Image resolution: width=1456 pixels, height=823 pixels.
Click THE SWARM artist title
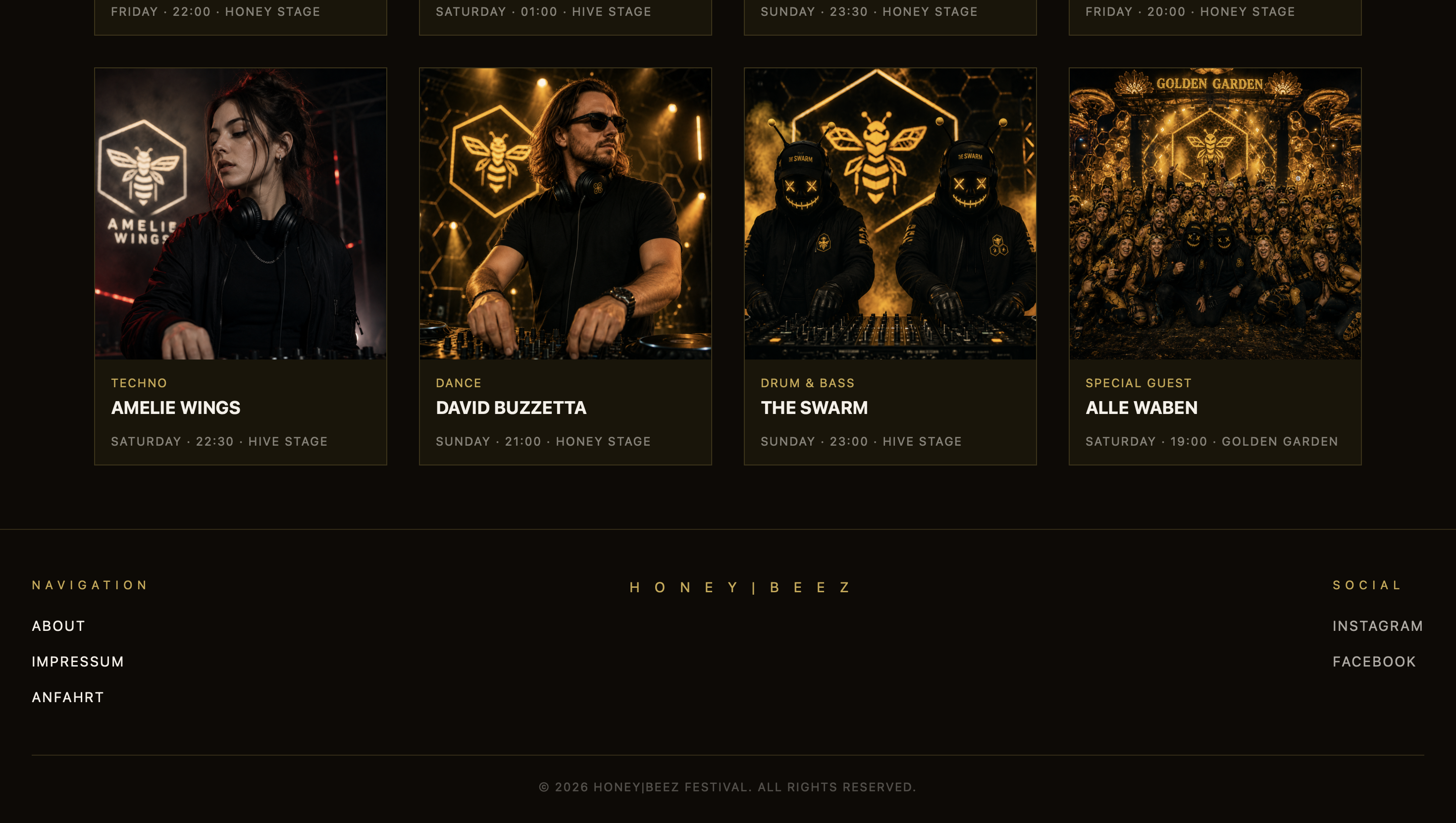814,408
